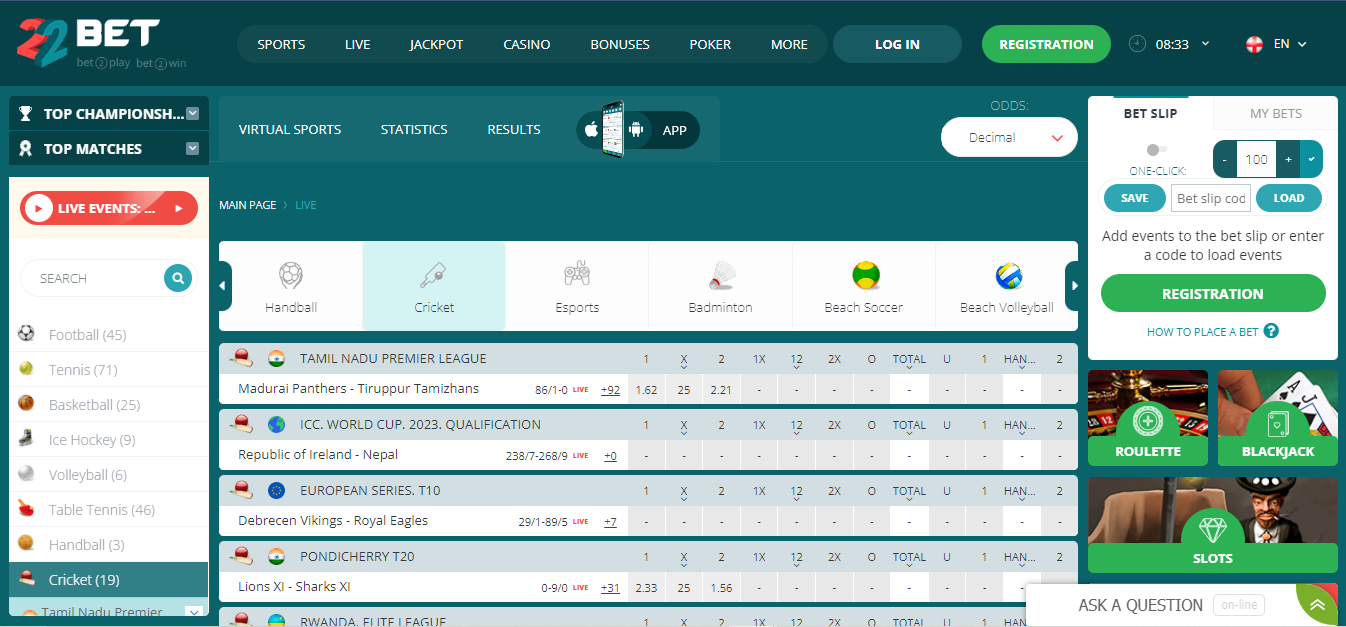This screenshot has width=1346, height=627.
Task: Expand the Top Matches section
Action: [193, 149]
